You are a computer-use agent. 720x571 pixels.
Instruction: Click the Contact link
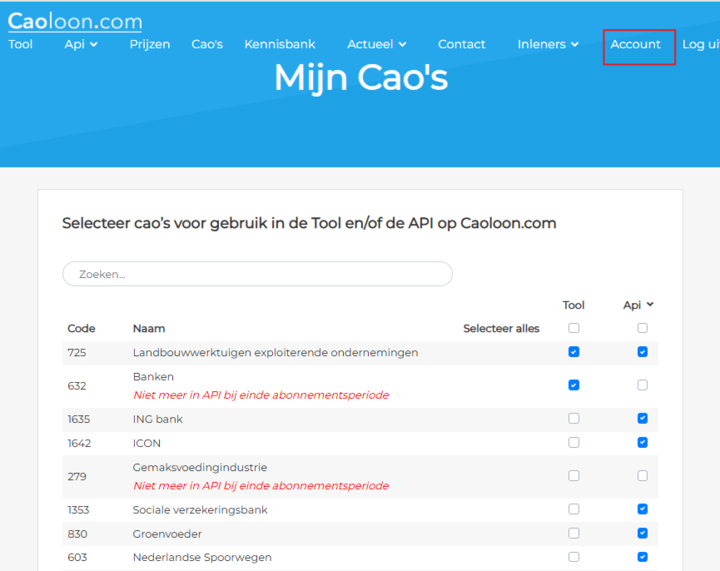tap(461, 44)
